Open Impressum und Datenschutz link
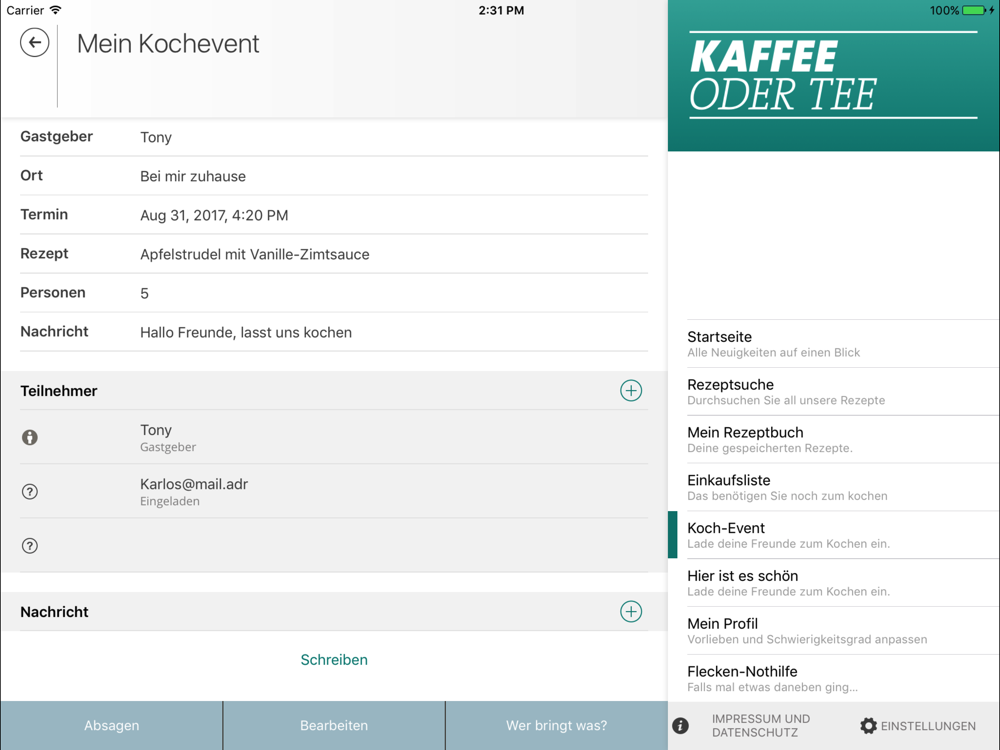The height and width of the screenshot is (750, 1000). coord(761,726)
